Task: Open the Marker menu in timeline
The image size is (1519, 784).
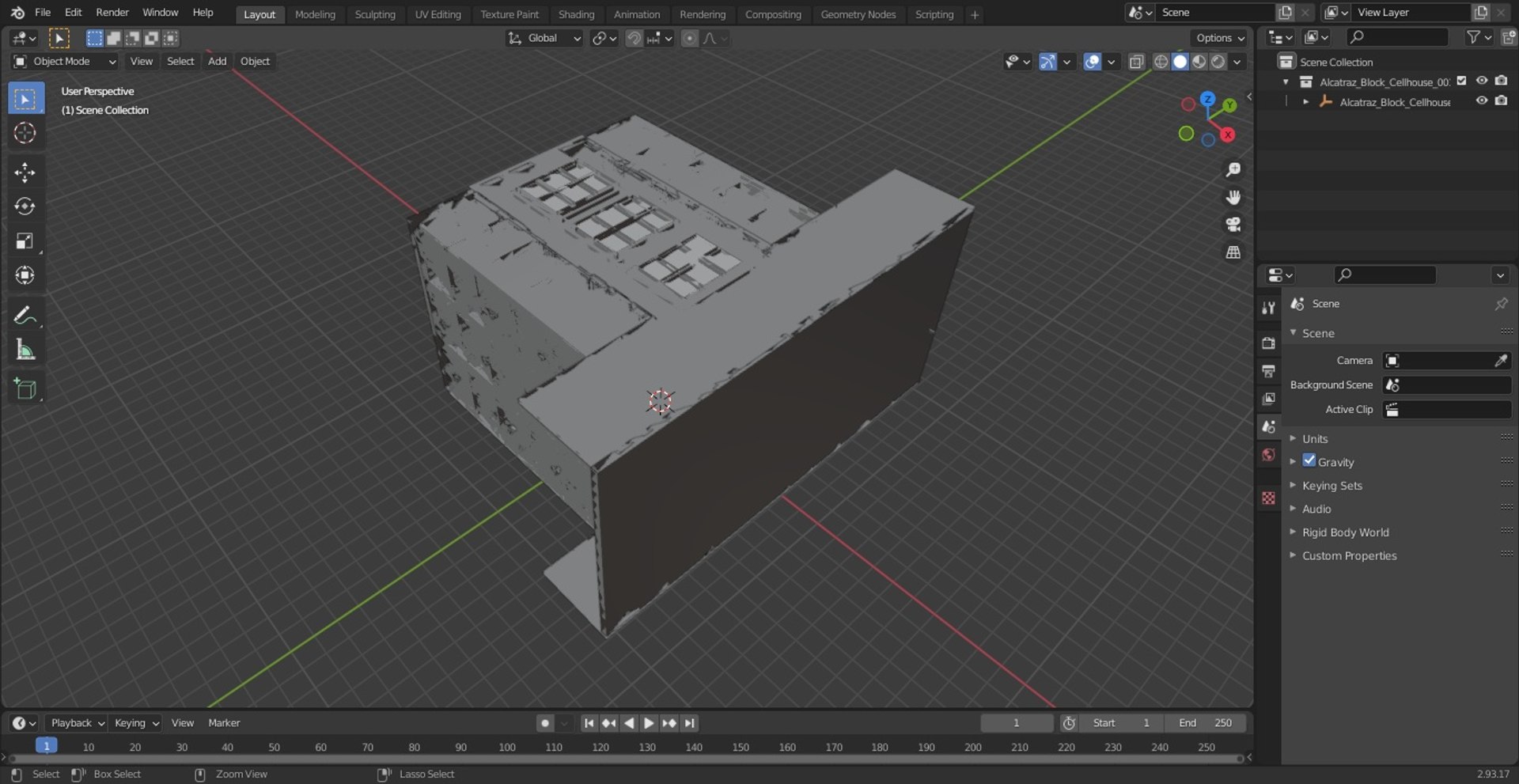Action: pyautogui.click(x=224, y=723)
